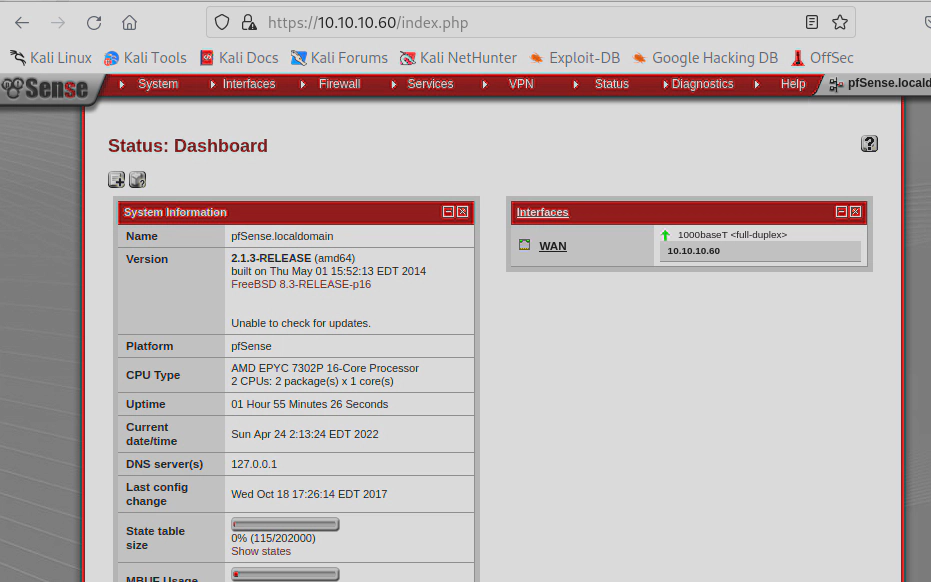Viewport: 931px width, 582px height.
Task: Click the pfSense logo
Action: coord(46,88)
